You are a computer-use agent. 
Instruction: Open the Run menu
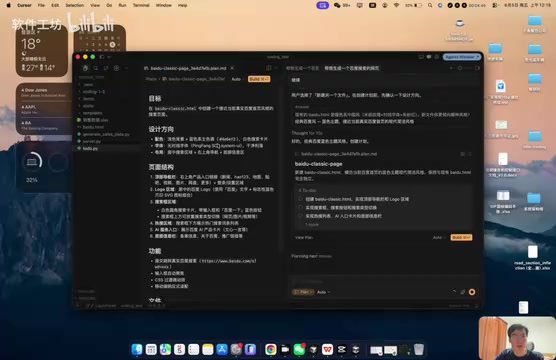[122, 5]
